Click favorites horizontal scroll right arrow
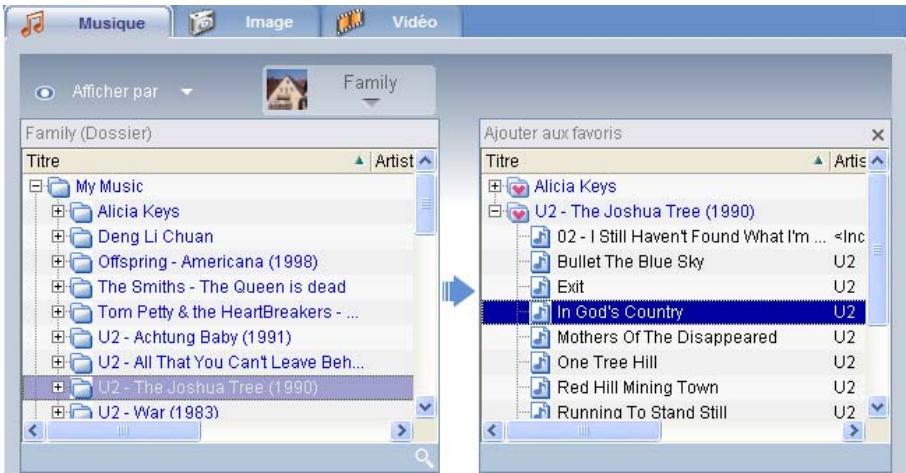 point(853,430)
